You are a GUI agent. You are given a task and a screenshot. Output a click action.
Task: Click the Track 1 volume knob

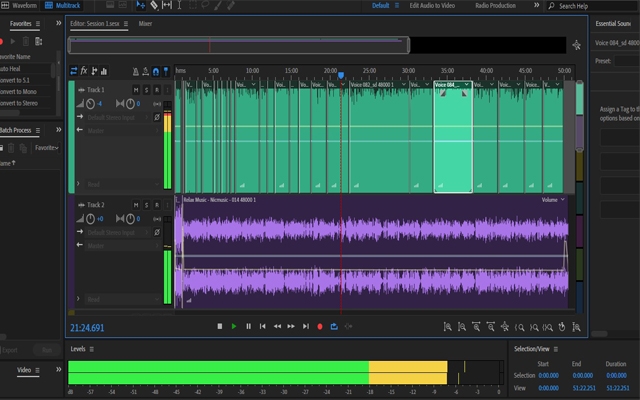coord(91,104)
